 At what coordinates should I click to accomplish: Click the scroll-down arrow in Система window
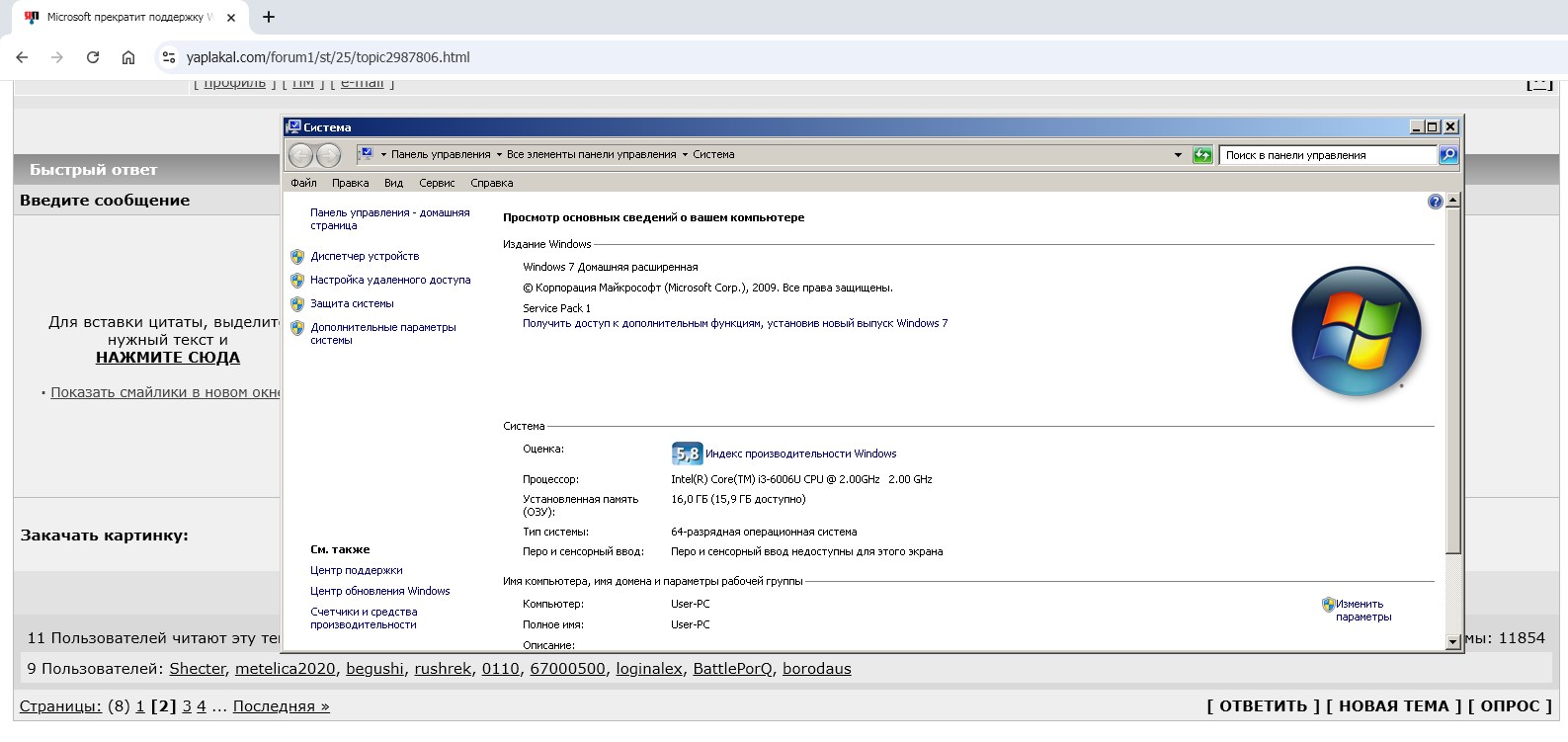coord(1452,641)
